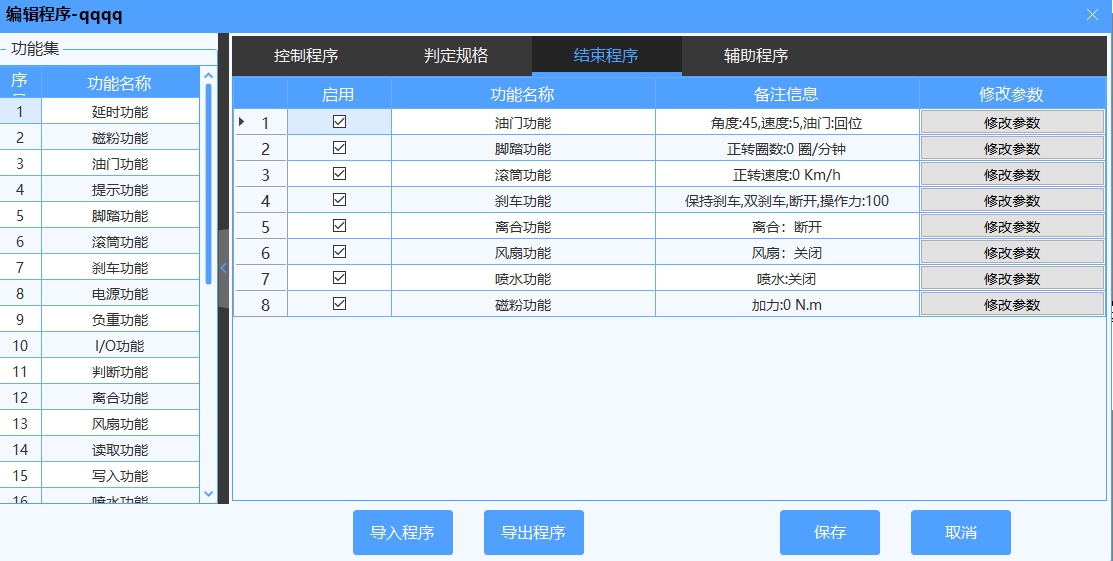Click the row 1 selection arrow indicator
Viewport: 1113px width, 561px height.
(x=242, y=122)
